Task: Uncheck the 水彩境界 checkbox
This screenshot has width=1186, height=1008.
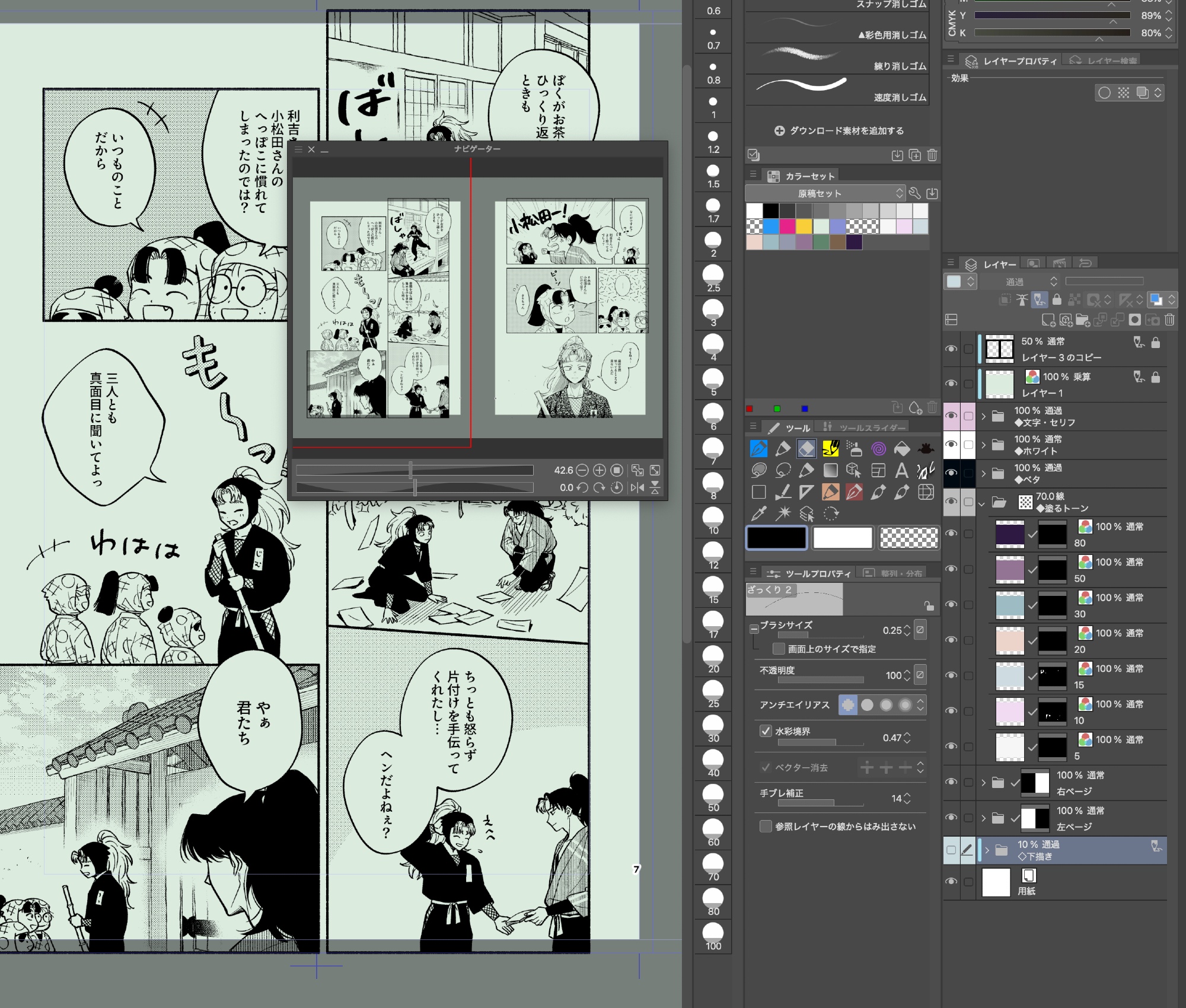Action: pyautogui.click(x=766, y=731)
